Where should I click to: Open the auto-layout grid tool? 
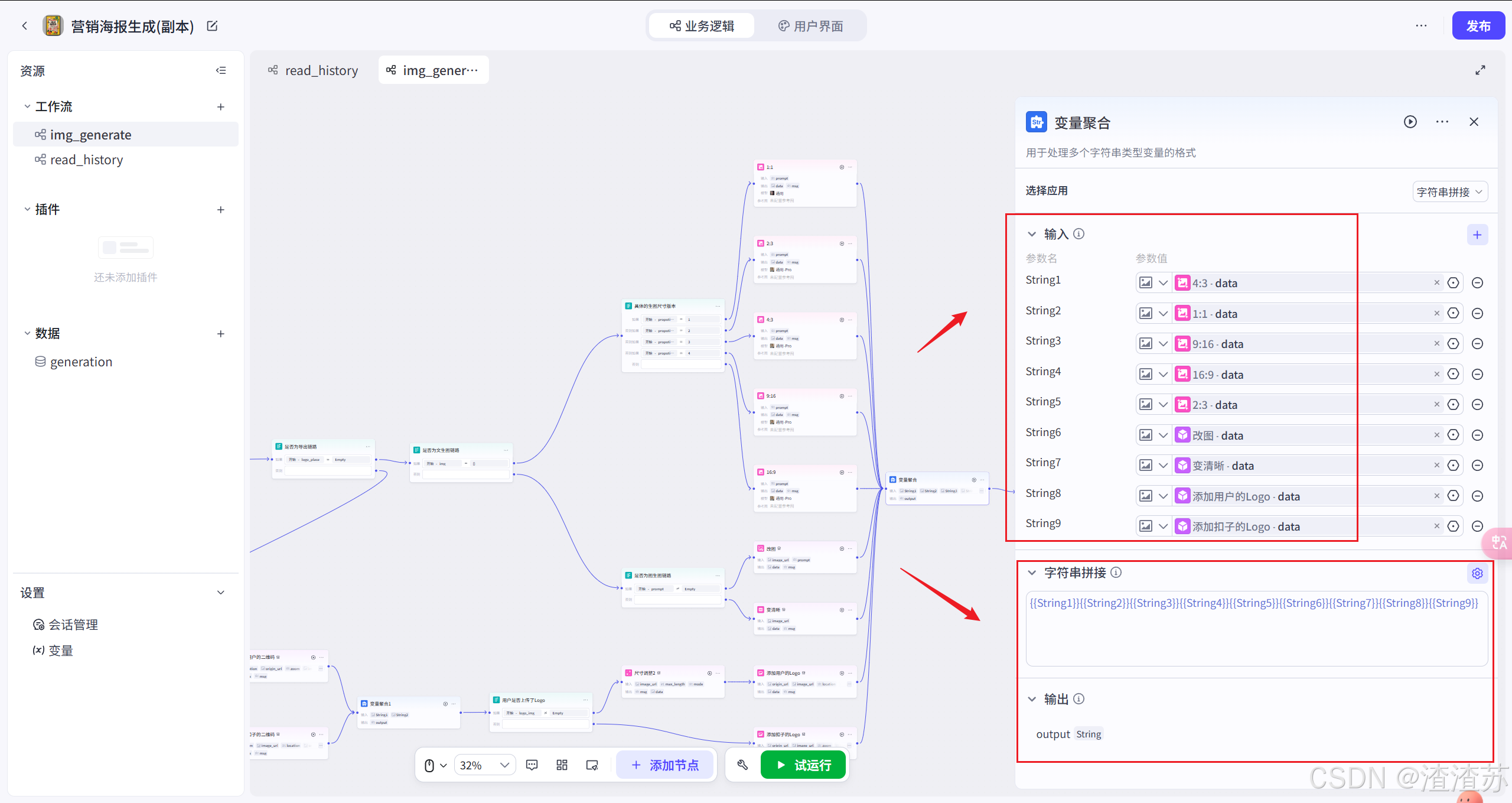[562, 765]
